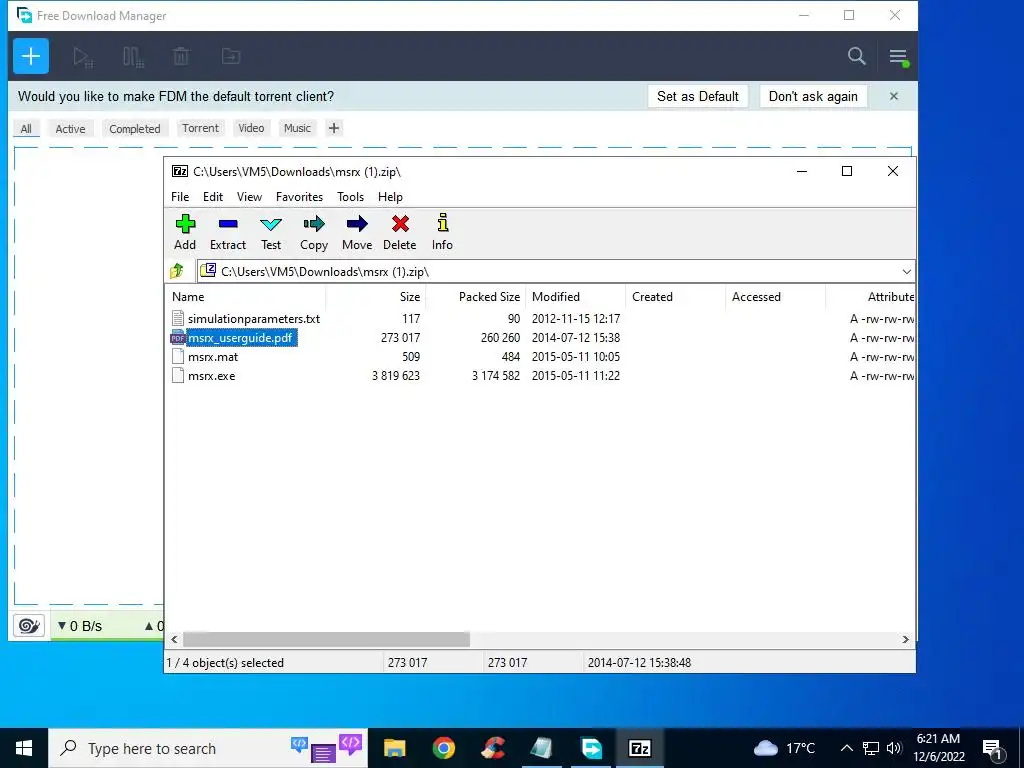Sort by the Accessed column header

(775, 296)
